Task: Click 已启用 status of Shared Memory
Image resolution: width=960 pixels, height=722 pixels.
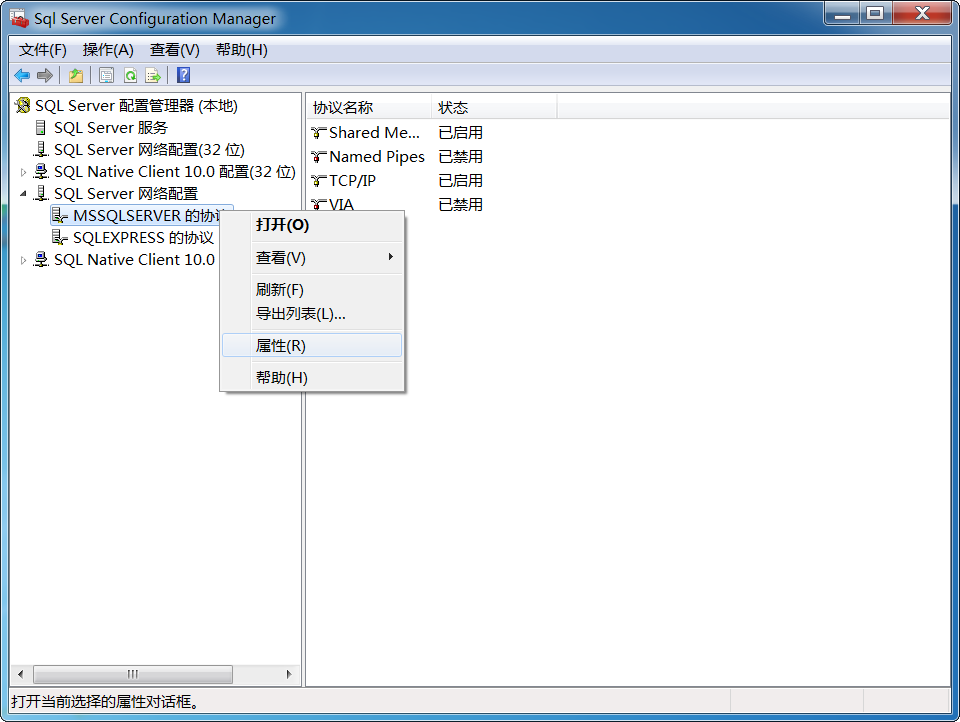Action: coord(460,133)
